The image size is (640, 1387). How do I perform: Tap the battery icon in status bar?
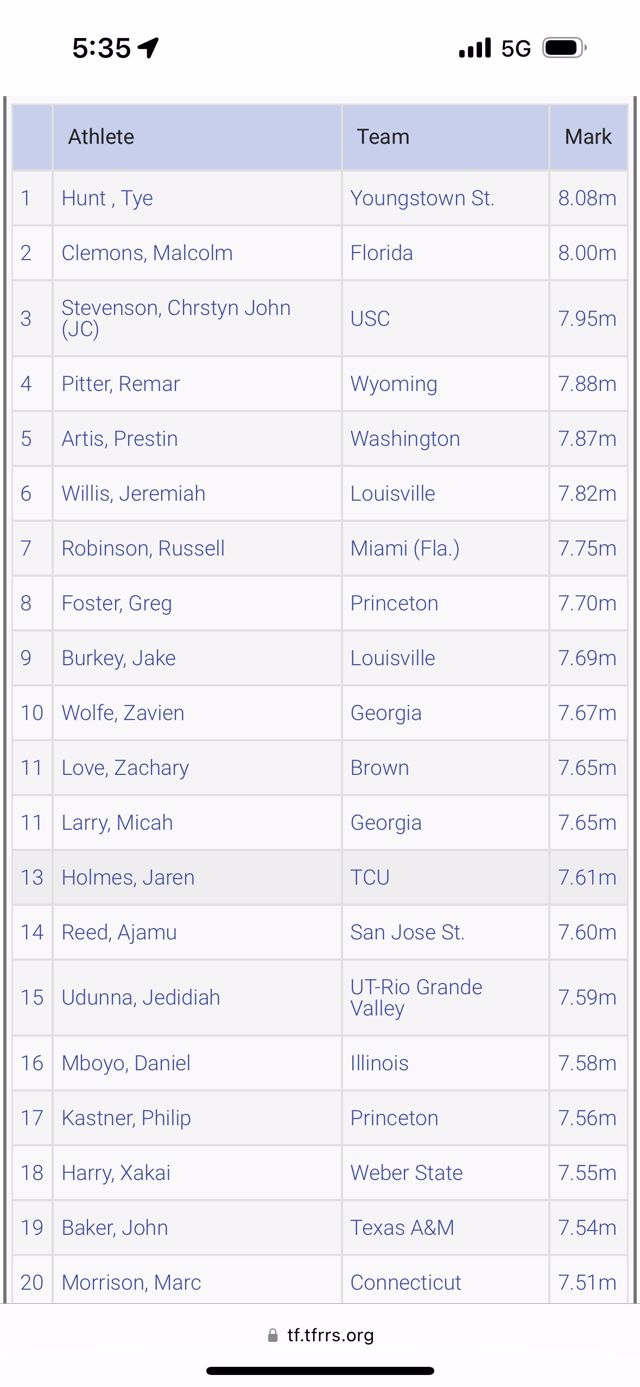click(x=565, y=47)
